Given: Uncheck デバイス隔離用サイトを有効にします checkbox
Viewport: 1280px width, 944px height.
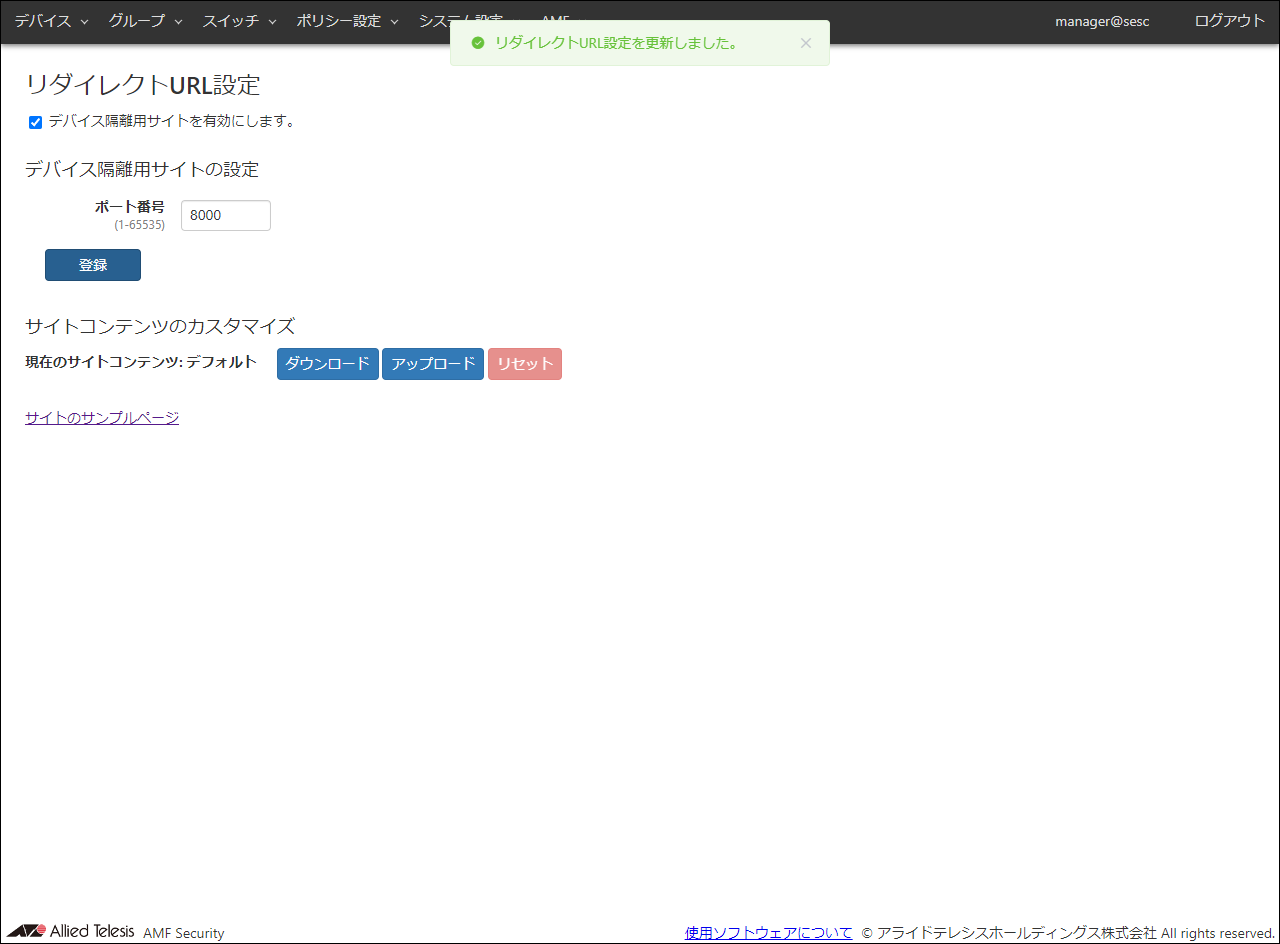Looking at the screenshot, I should click(x=36, y=122).
